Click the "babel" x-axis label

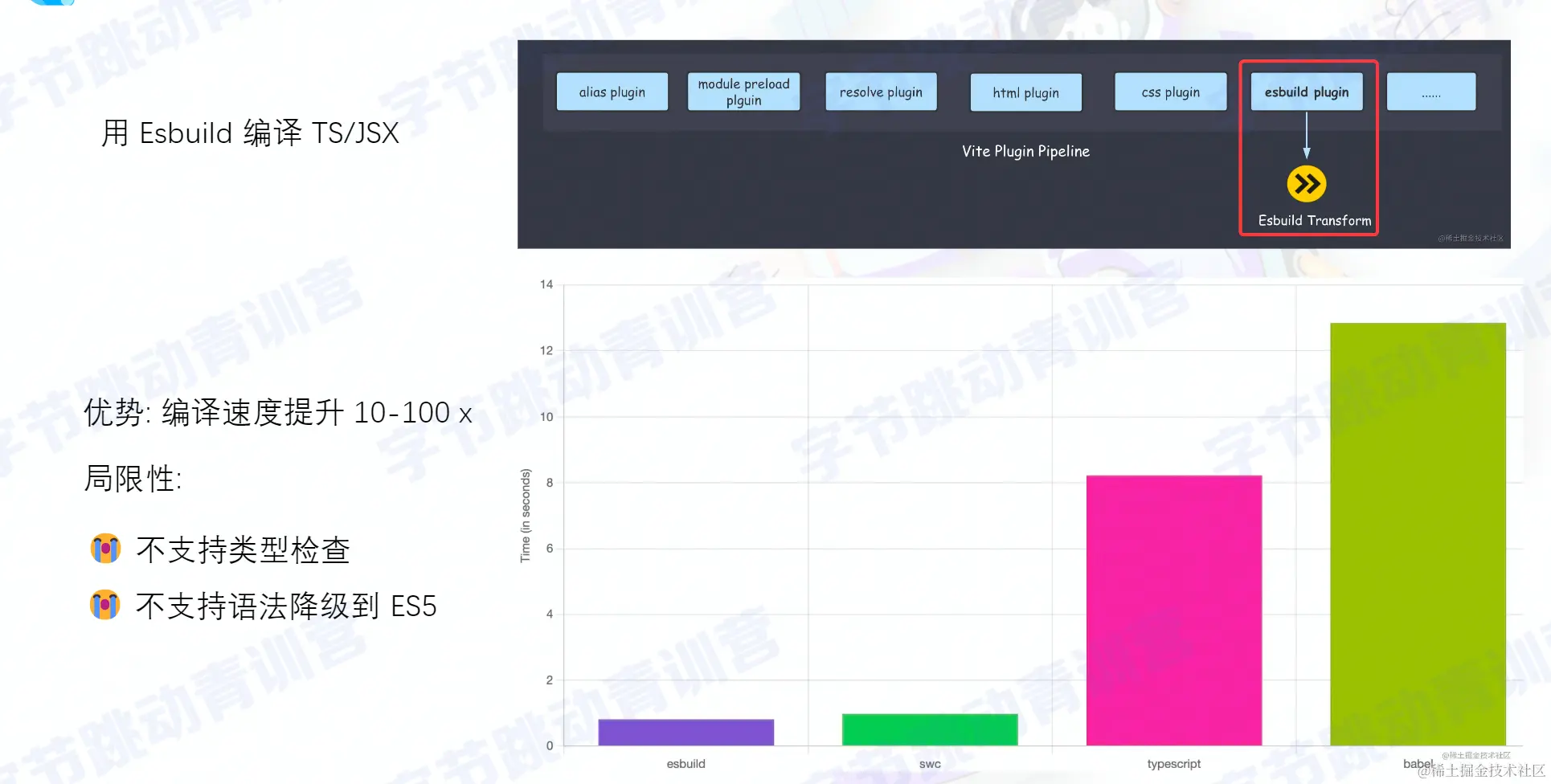(1418, 764)
